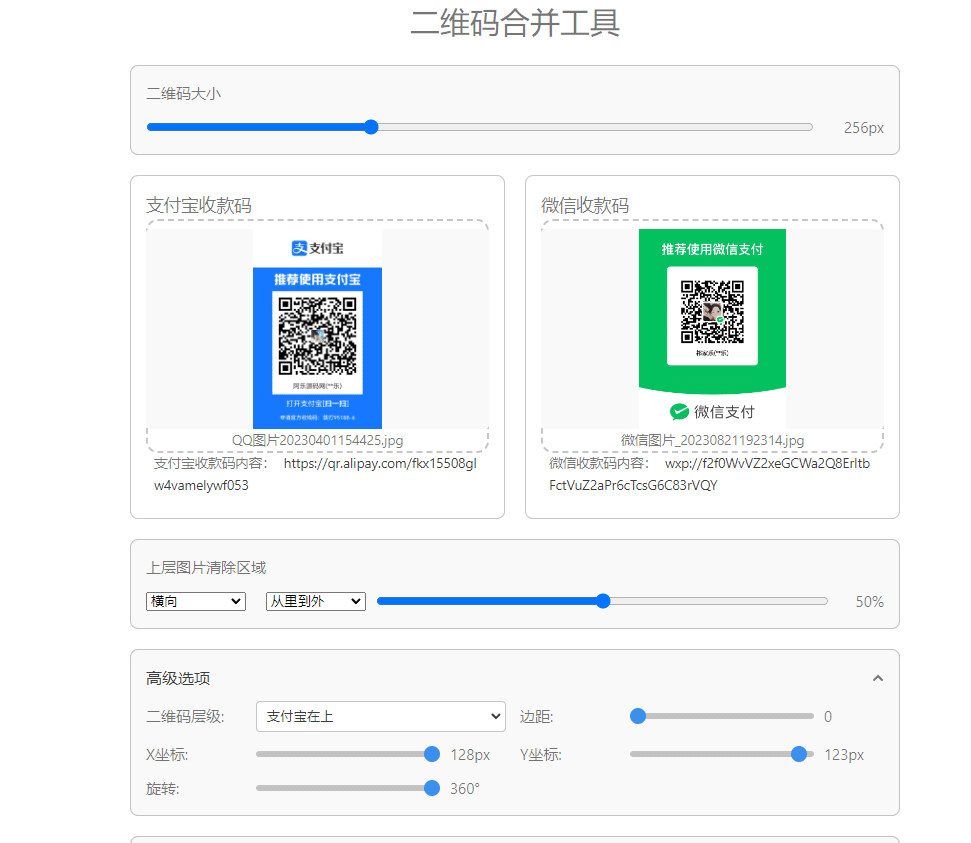Click the Y坐标 slider handle
This screenshot has height=843, width=971.
pyautogui.click(x=799, y=754)
